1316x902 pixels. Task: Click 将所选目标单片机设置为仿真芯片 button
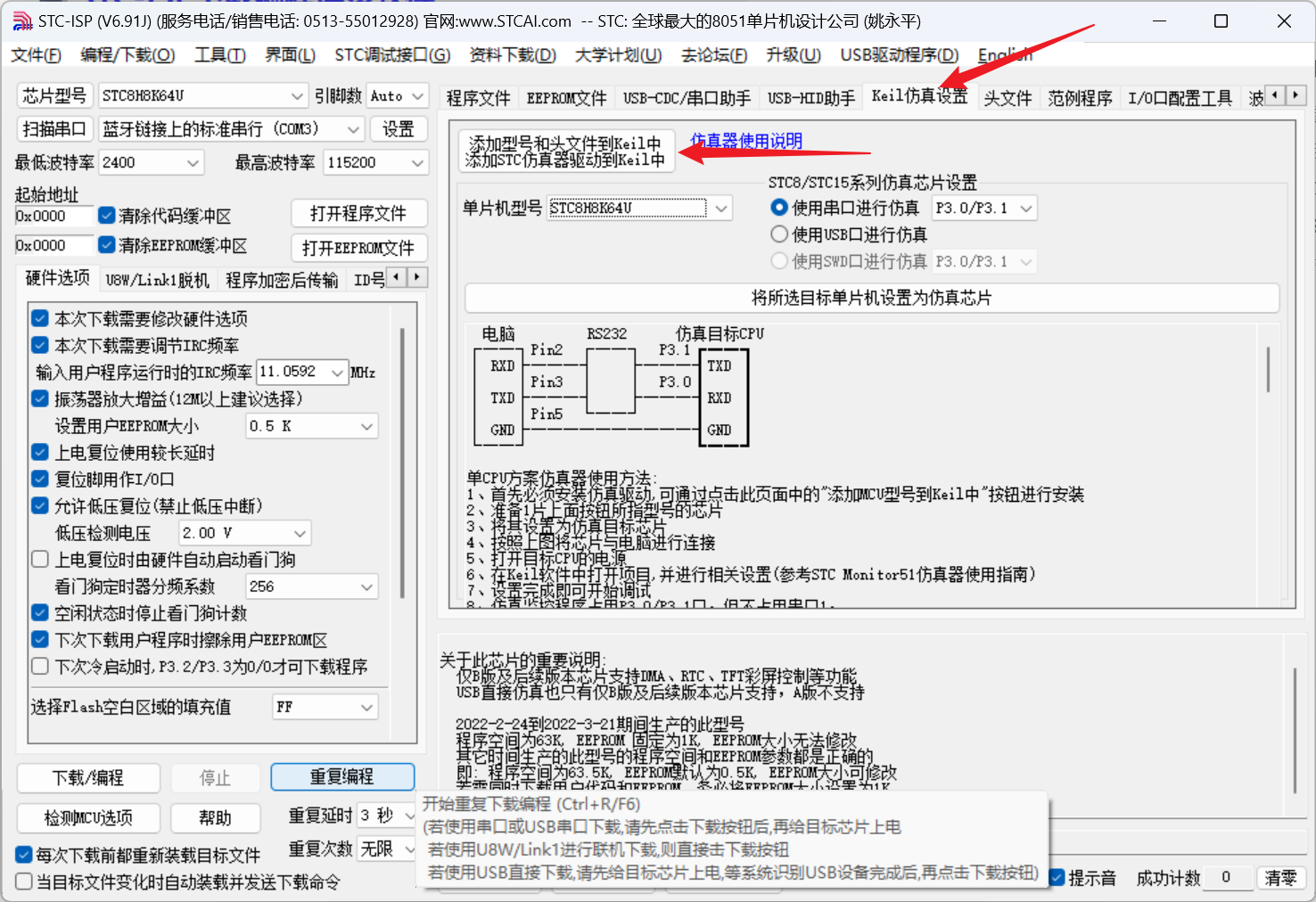pos(872,298)
